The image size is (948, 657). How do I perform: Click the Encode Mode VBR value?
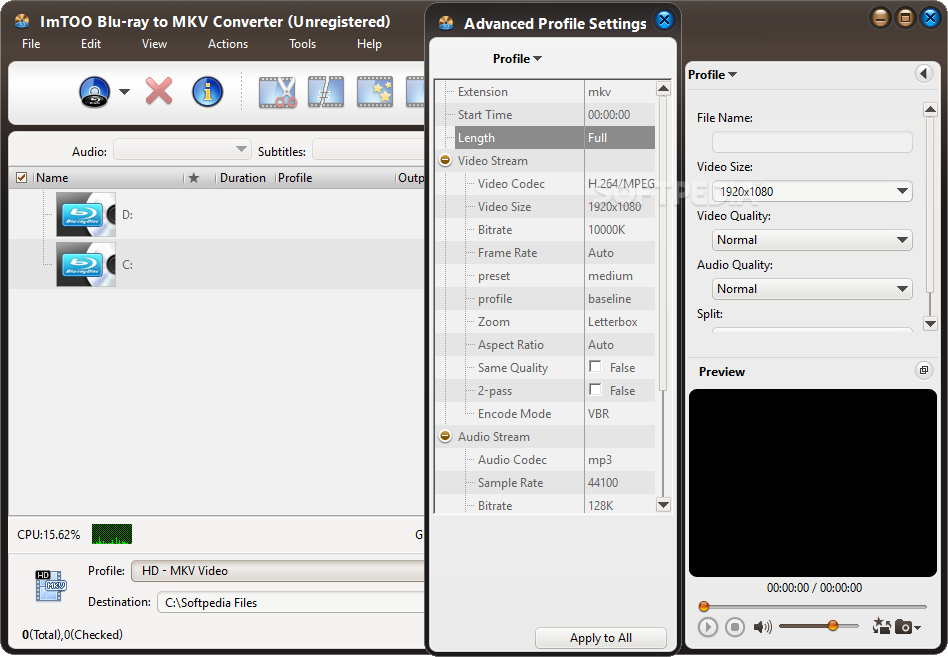(620, 413)
